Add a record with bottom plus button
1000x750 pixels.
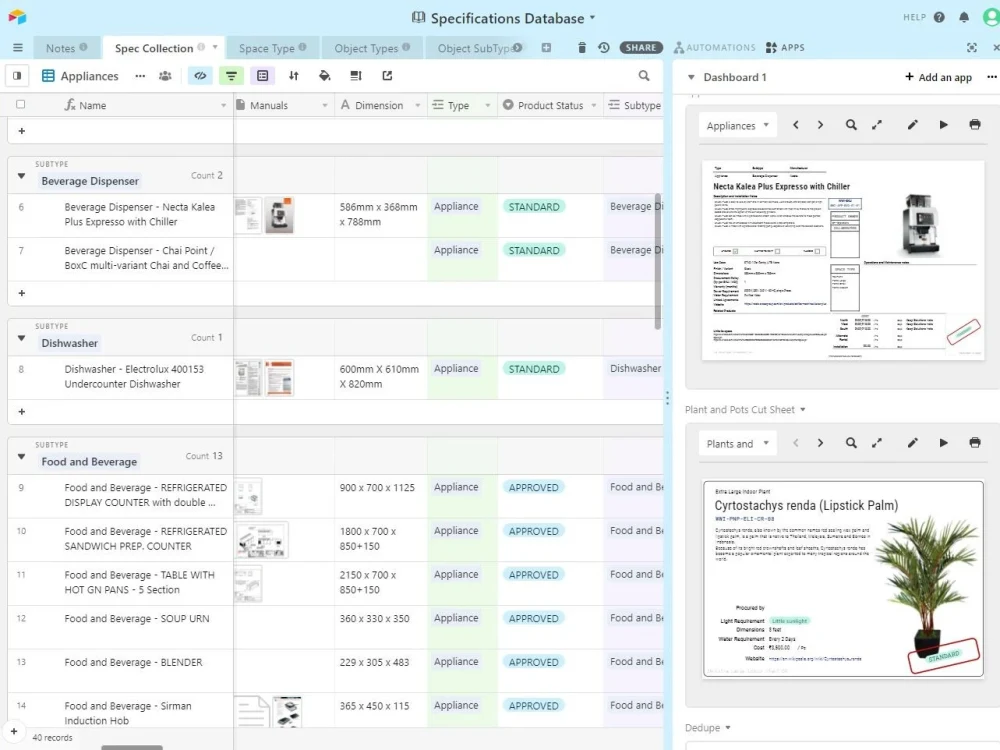[x=14, y=732]
